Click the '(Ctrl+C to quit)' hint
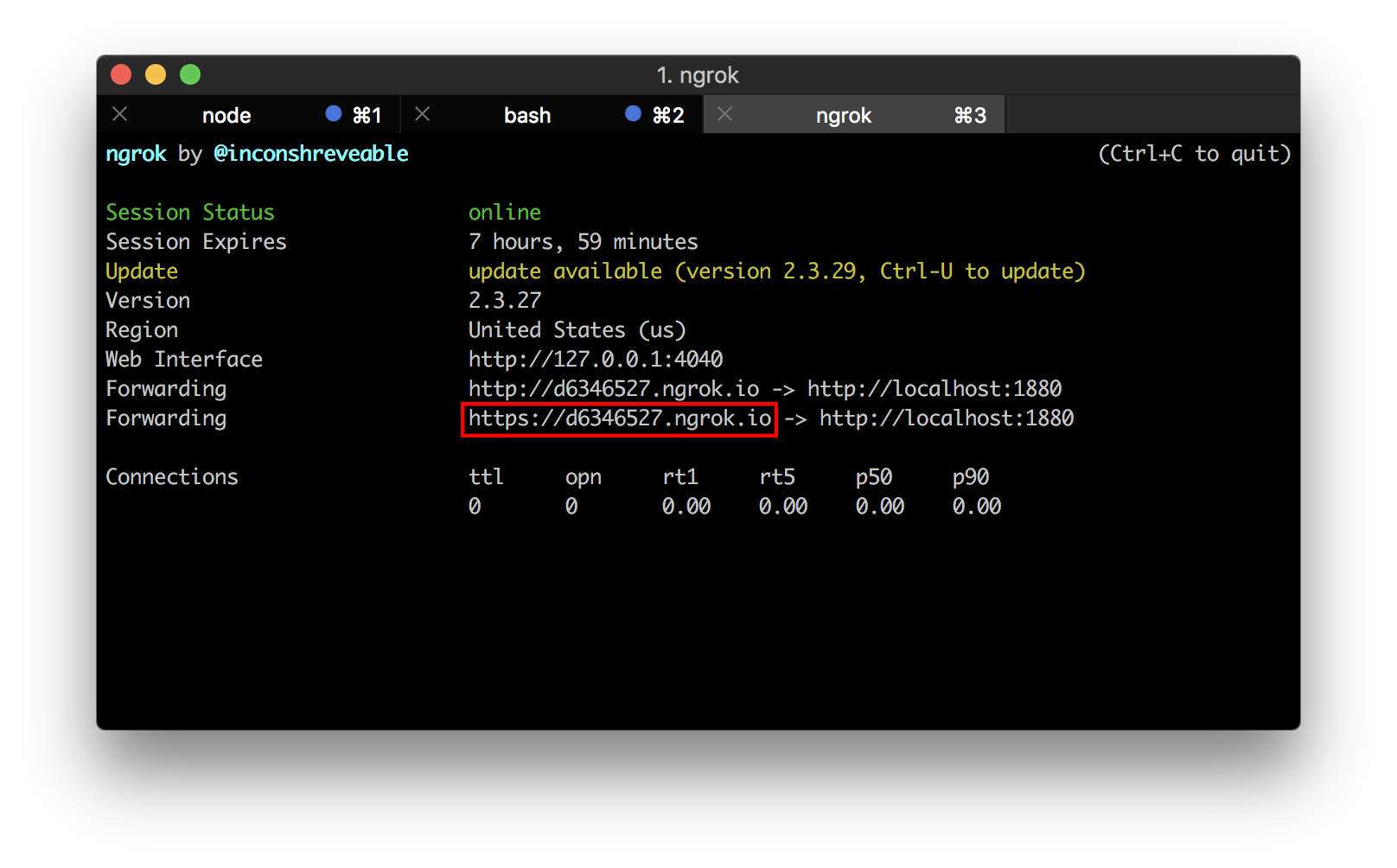The width and height of the screenshot is (1397, 868). 1194,154
